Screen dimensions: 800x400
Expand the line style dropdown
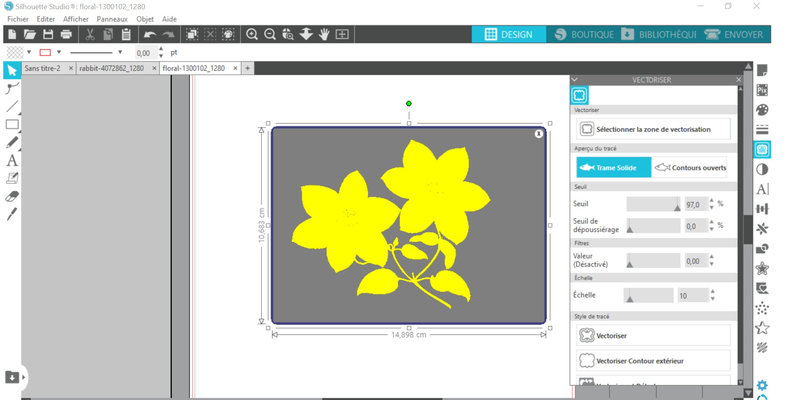pos(121,52)
